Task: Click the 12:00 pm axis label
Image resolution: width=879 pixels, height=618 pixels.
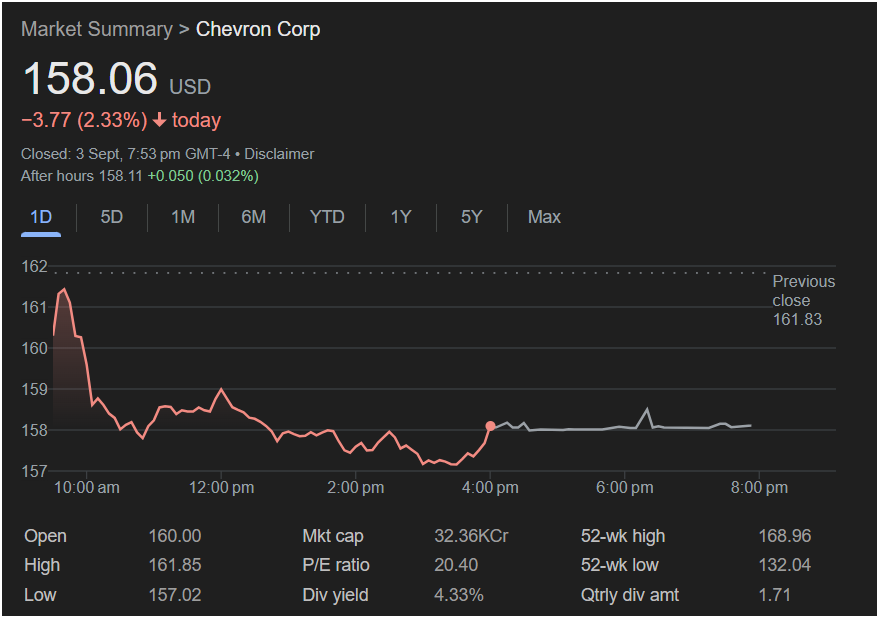Action: (x=221, y=488)
